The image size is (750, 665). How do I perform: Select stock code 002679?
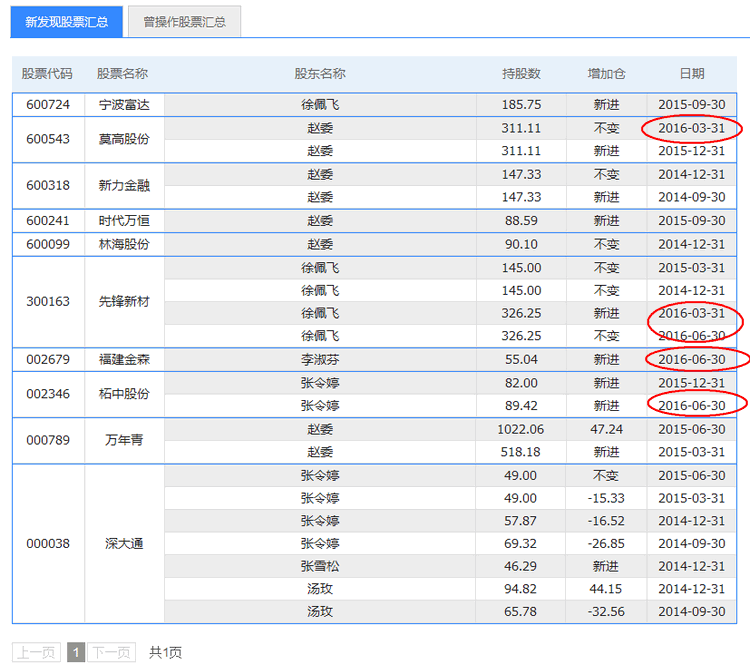click(48, 360)
